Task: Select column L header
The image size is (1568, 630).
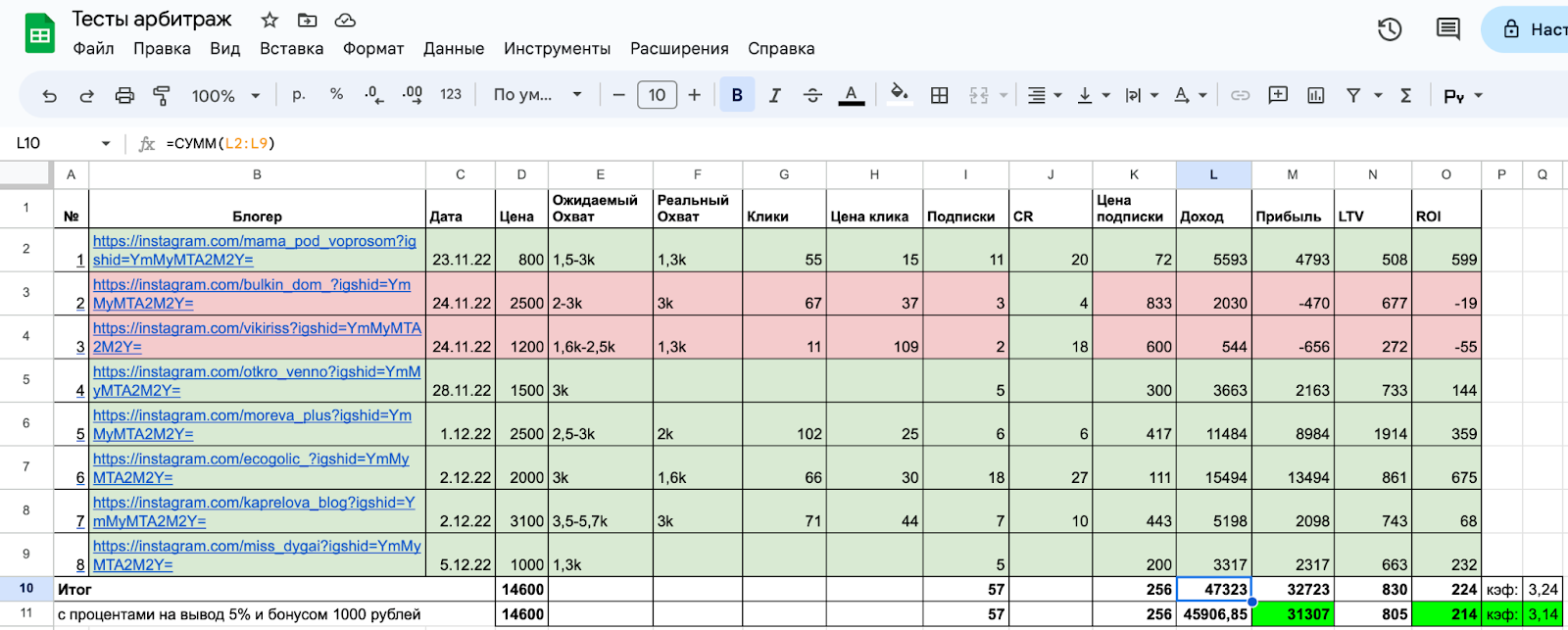Action: click(x=1213, y=174)
